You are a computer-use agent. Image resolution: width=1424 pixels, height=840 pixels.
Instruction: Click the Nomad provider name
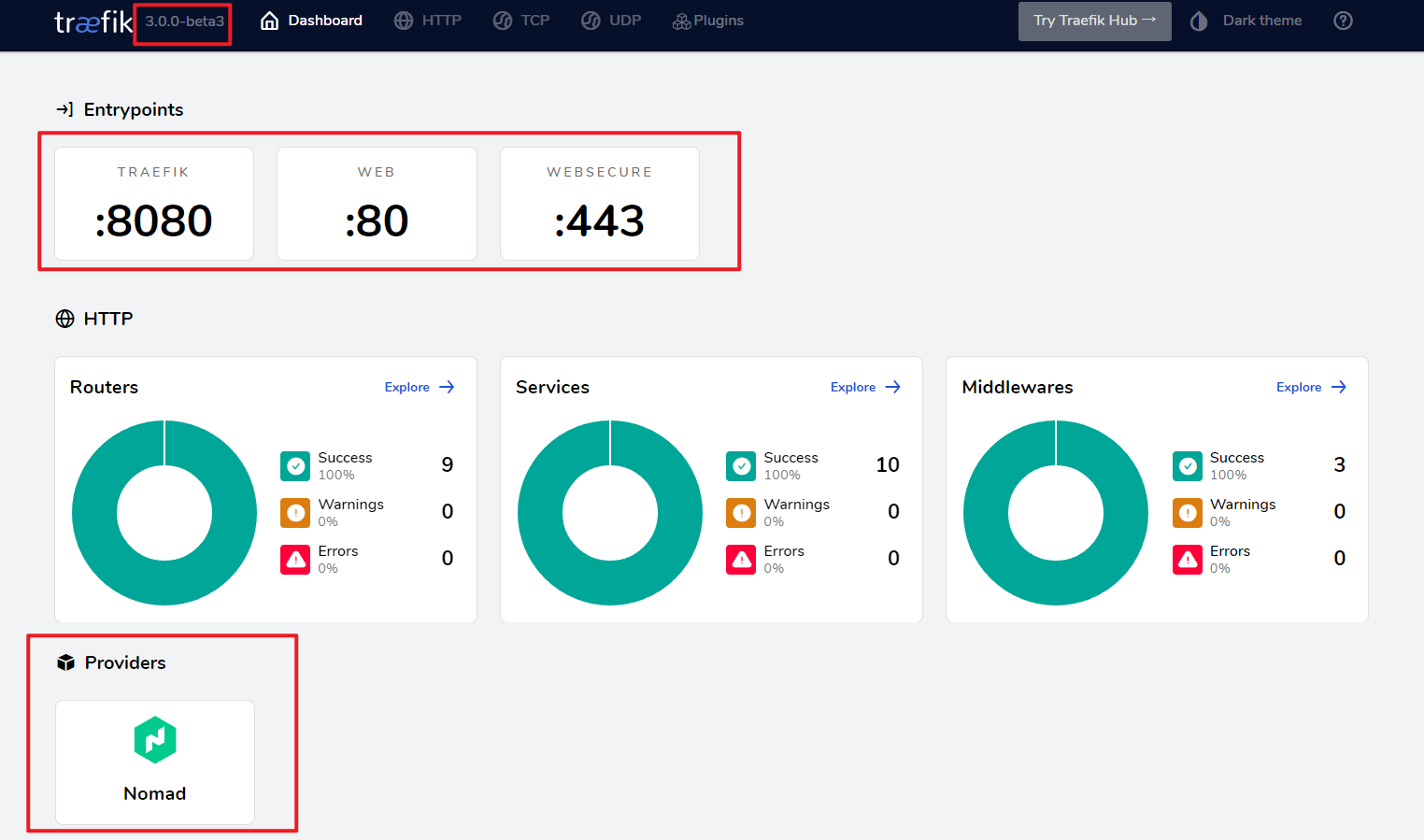tap(155, 793)
